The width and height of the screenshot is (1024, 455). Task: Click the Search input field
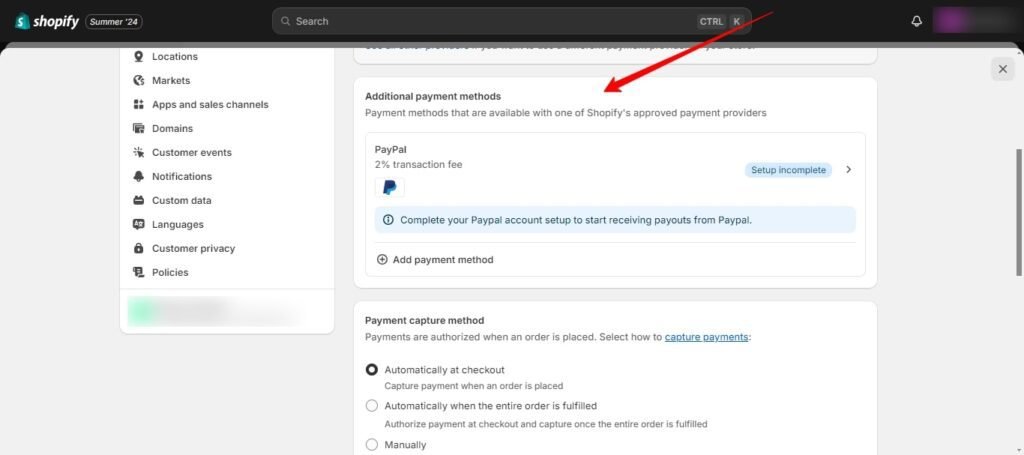coord(511,22)
